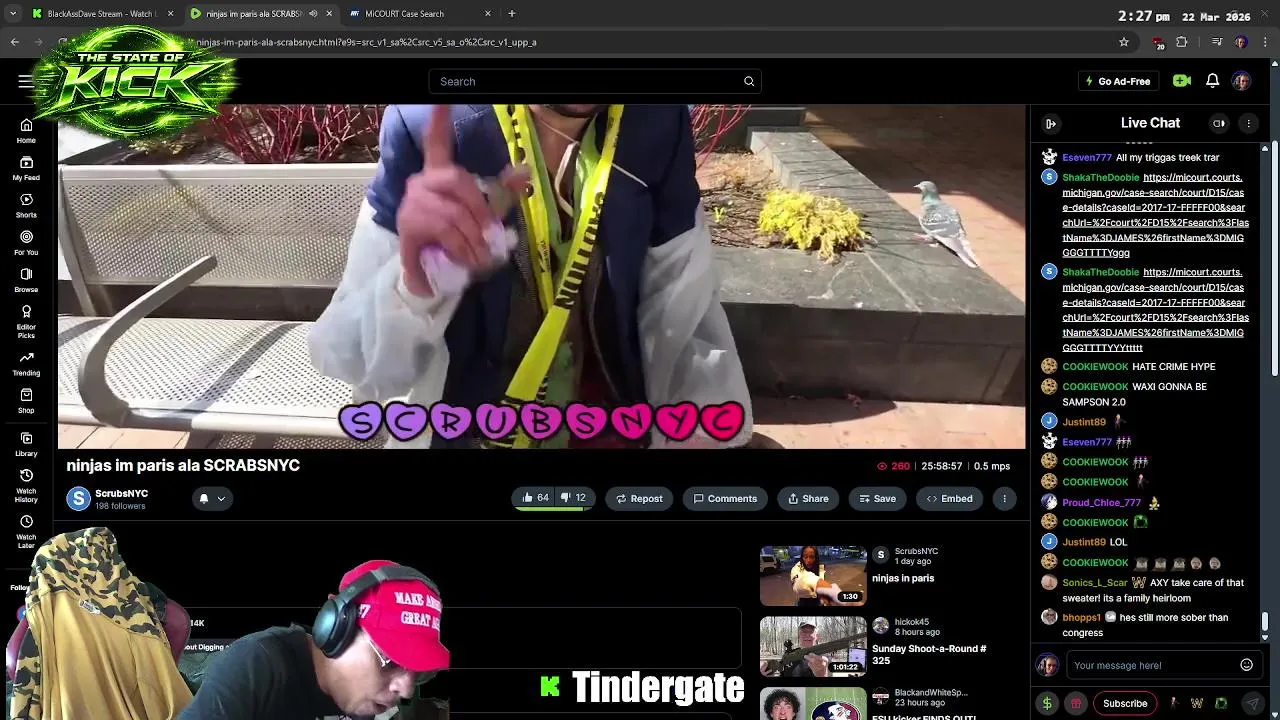Like the video with thumbs up
Screen dimensions: 1280x720
[x=536, y=498]
